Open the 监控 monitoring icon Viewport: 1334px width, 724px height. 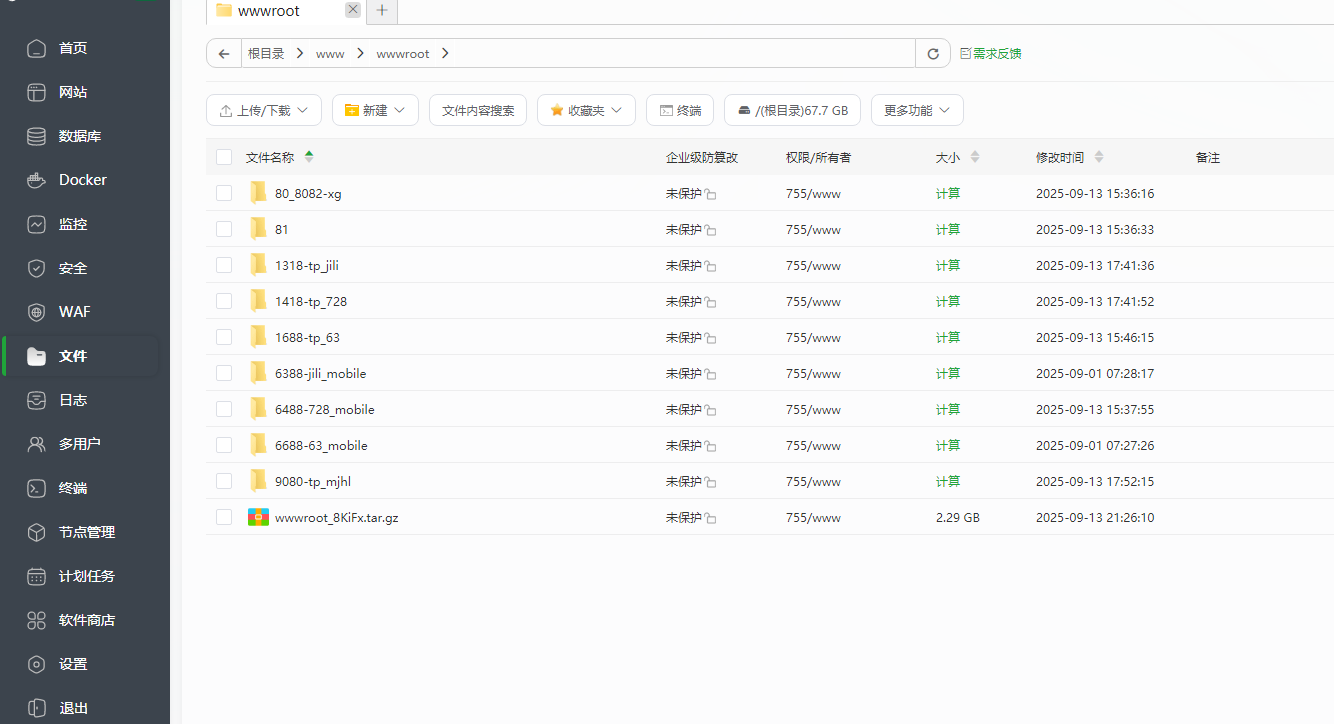[37, 224]
